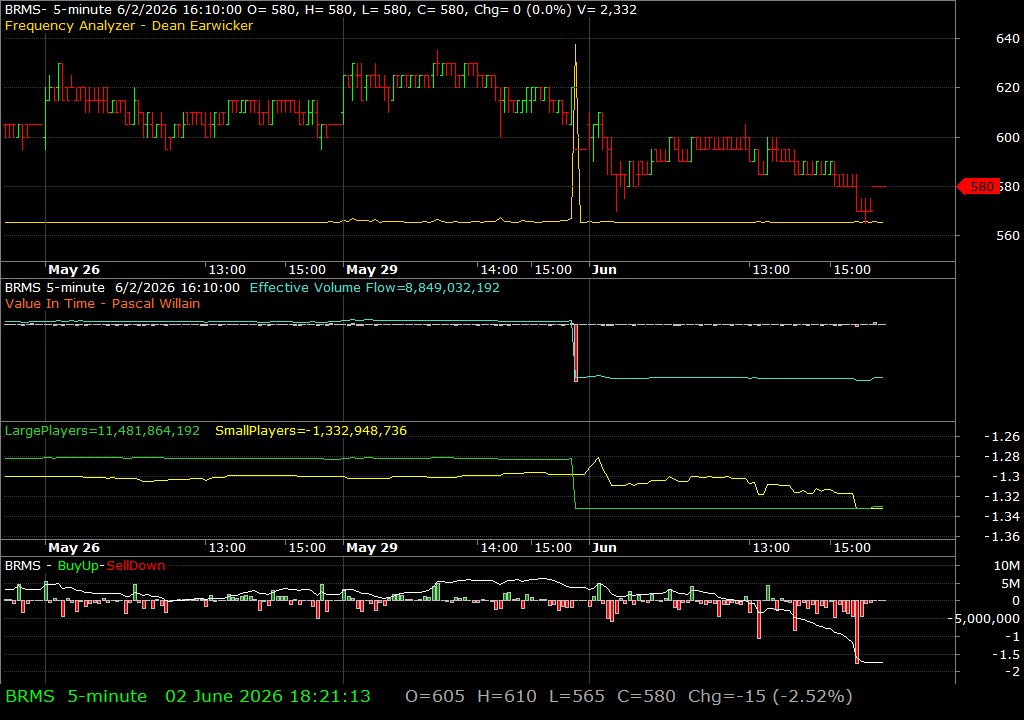
Task: Click the yellow frequency spike in the price chart
Action: pos(576,131)
